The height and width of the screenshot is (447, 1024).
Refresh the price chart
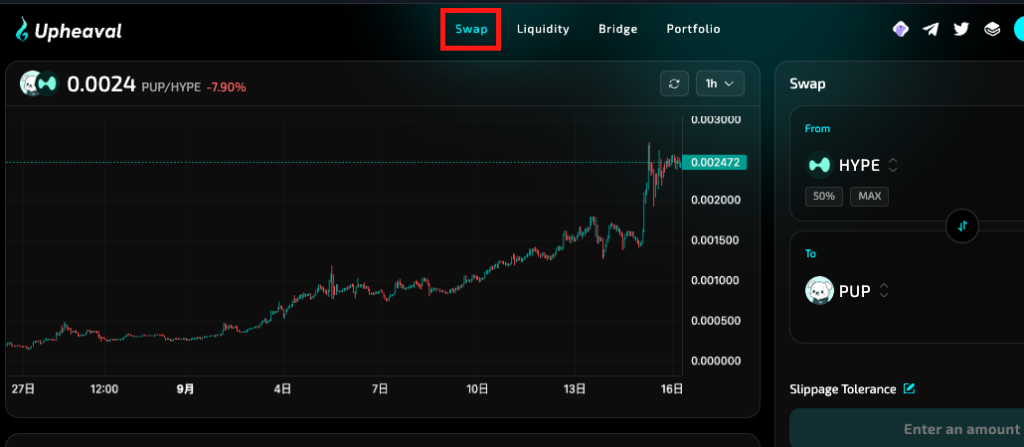(x=674, y=84)
